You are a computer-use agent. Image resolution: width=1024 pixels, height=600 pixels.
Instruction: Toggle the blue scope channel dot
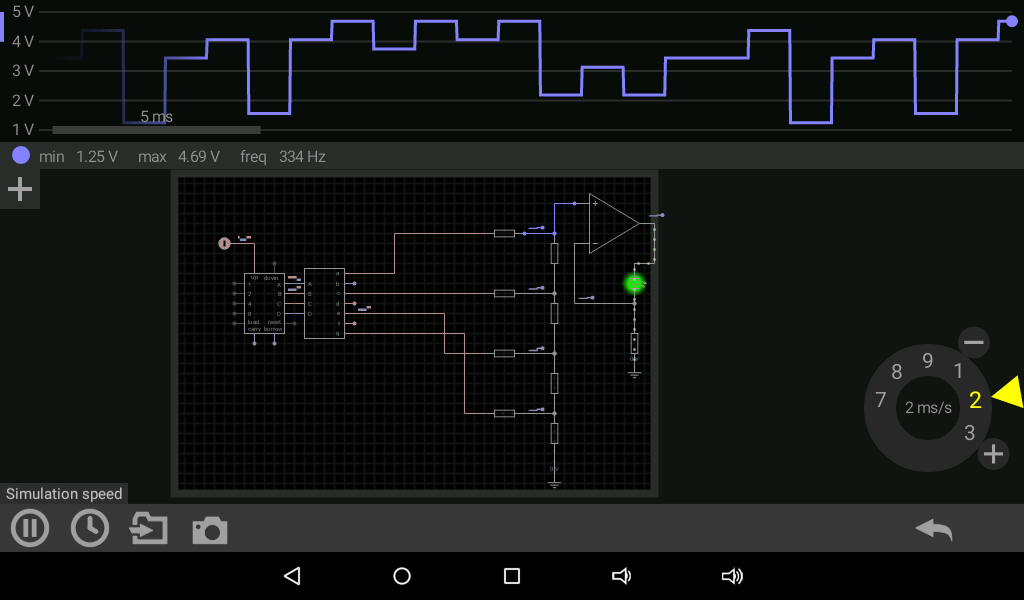(21, 156)
